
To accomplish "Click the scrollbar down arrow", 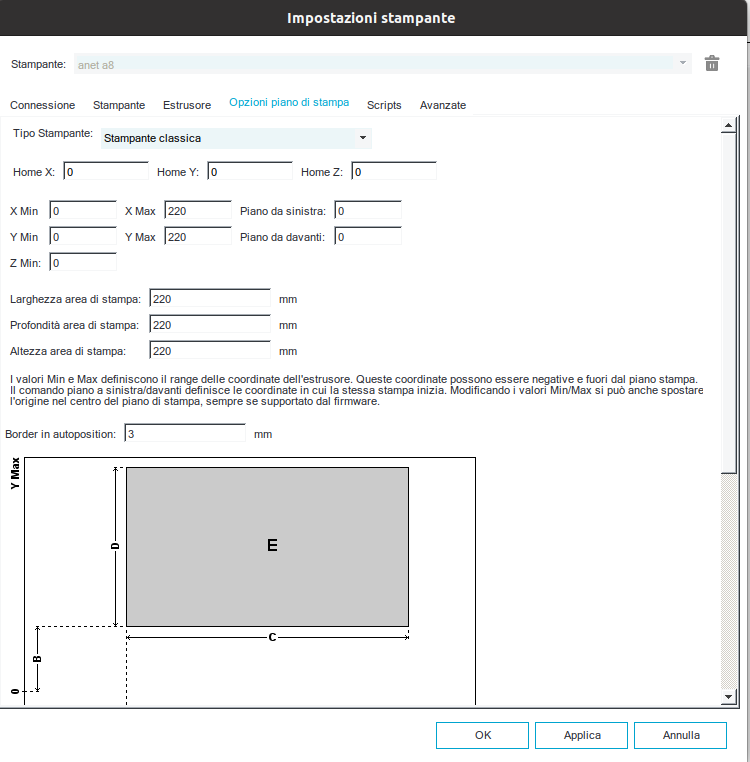I will pos(728,696).
